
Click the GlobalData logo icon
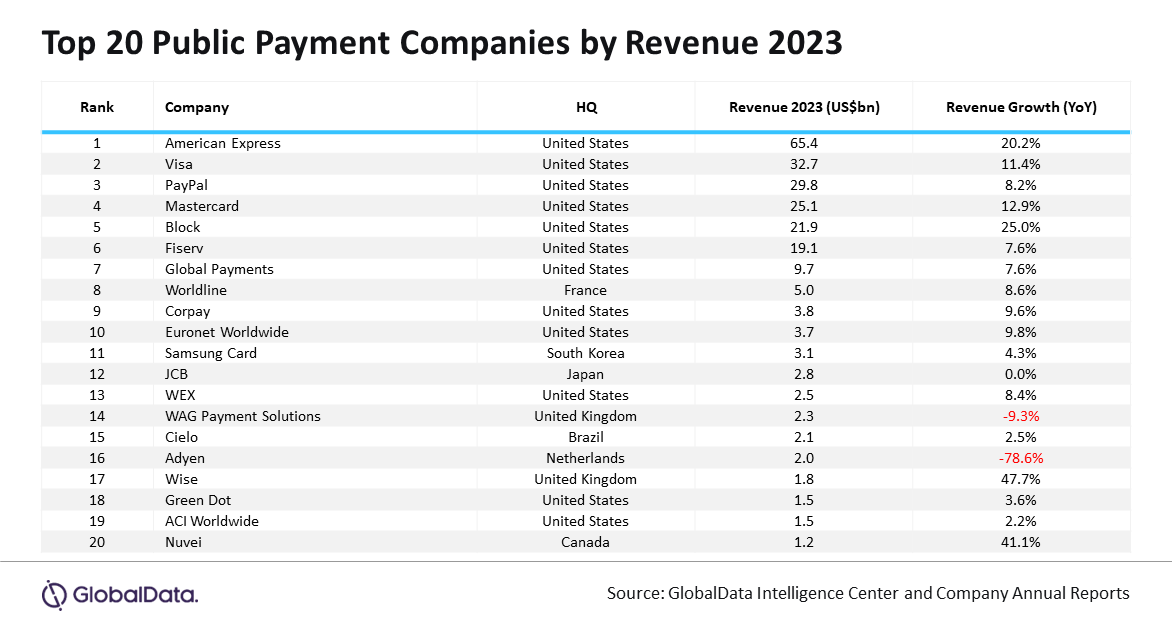point(54,595)
